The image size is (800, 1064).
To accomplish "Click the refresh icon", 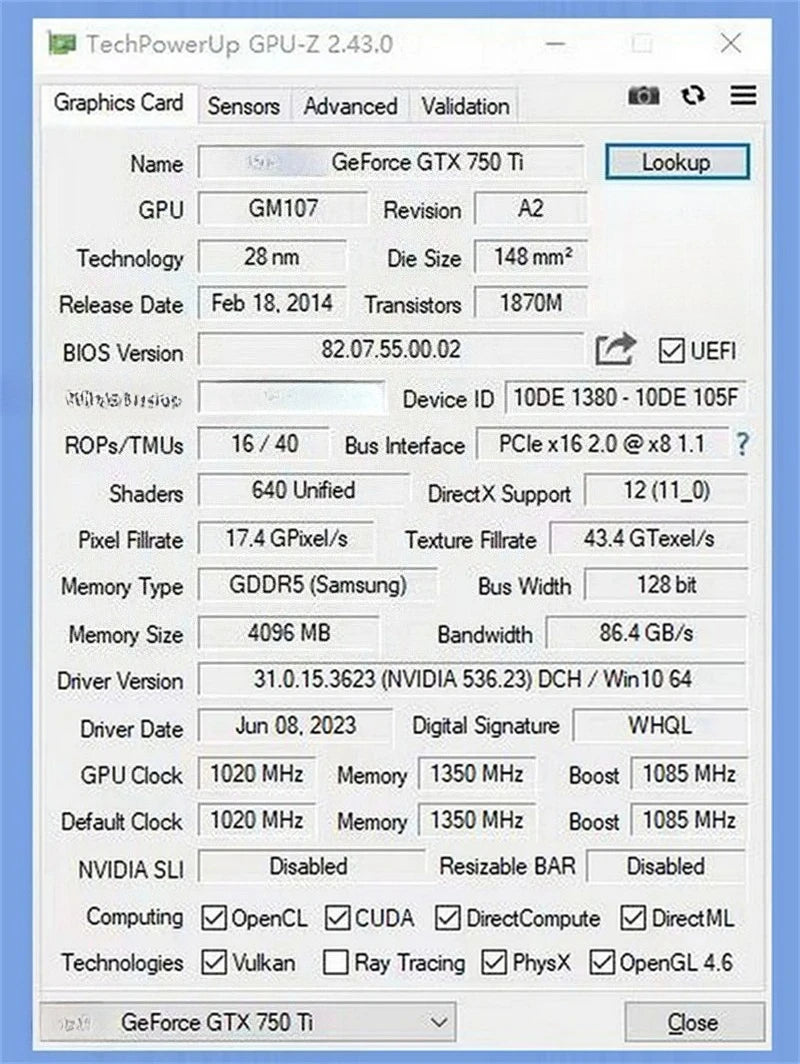I will pyautogui.click(x=693, y=95).
